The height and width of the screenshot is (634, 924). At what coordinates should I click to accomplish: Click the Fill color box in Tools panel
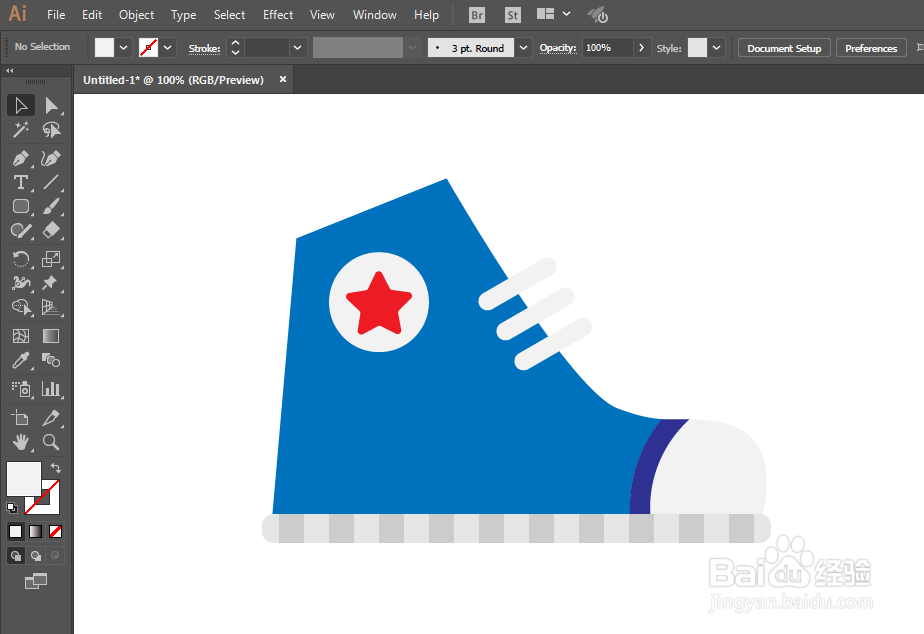click(24, 478)
